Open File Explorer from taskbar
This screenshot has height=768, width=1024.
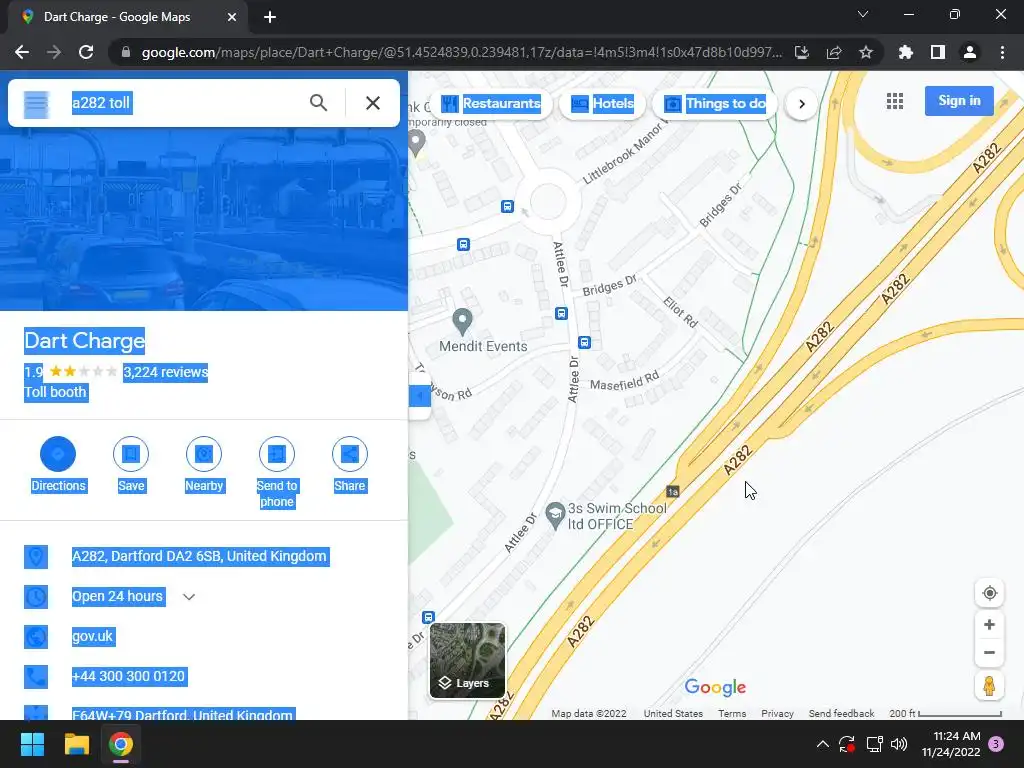pos(76,744)
